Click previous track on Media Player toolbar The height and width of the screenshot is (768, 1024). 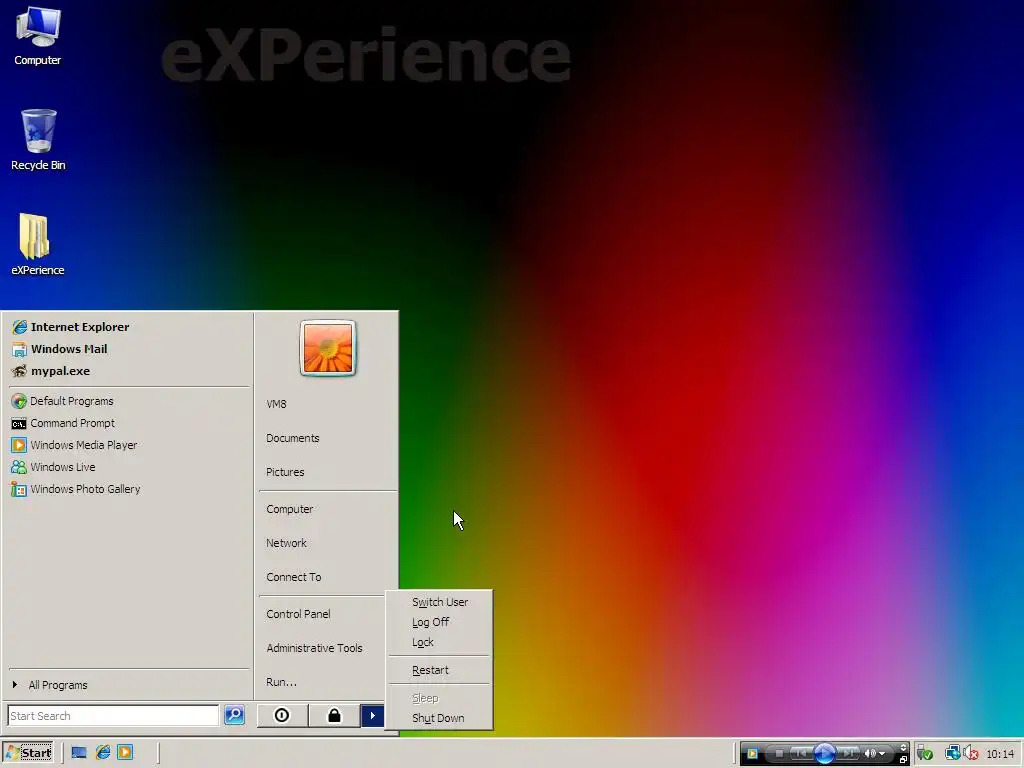(801, 754)
